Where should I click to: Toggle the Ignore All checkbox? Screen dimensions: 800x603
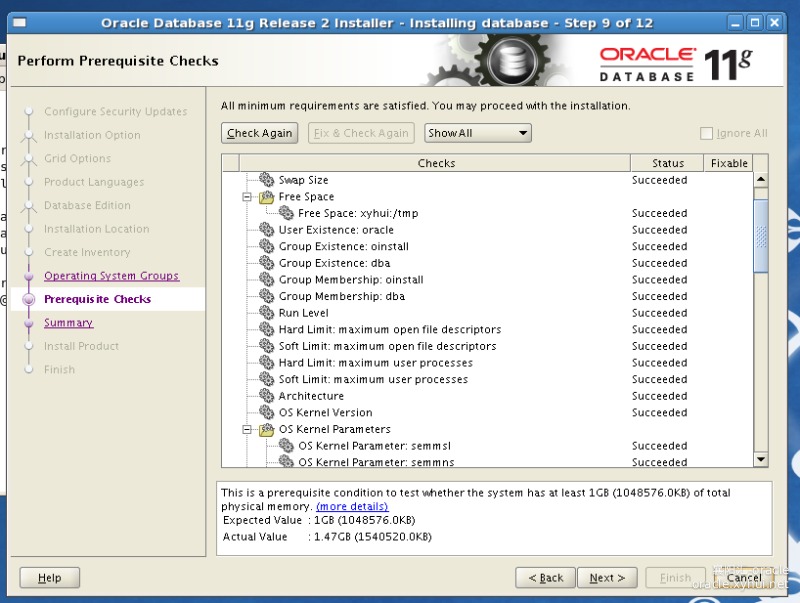(706, 133)
